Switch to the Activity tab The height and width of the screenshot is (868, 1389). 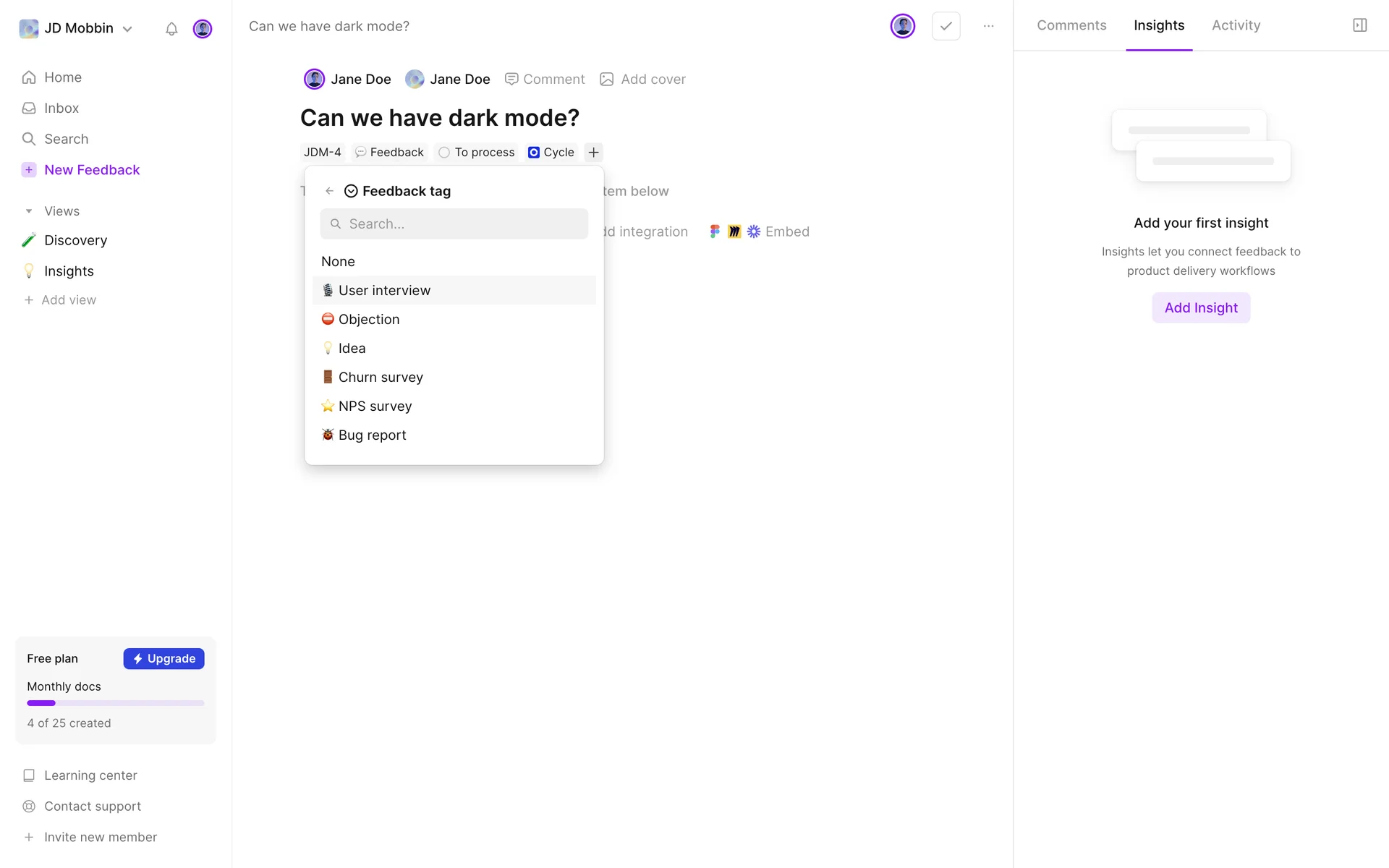point(1236,25)
